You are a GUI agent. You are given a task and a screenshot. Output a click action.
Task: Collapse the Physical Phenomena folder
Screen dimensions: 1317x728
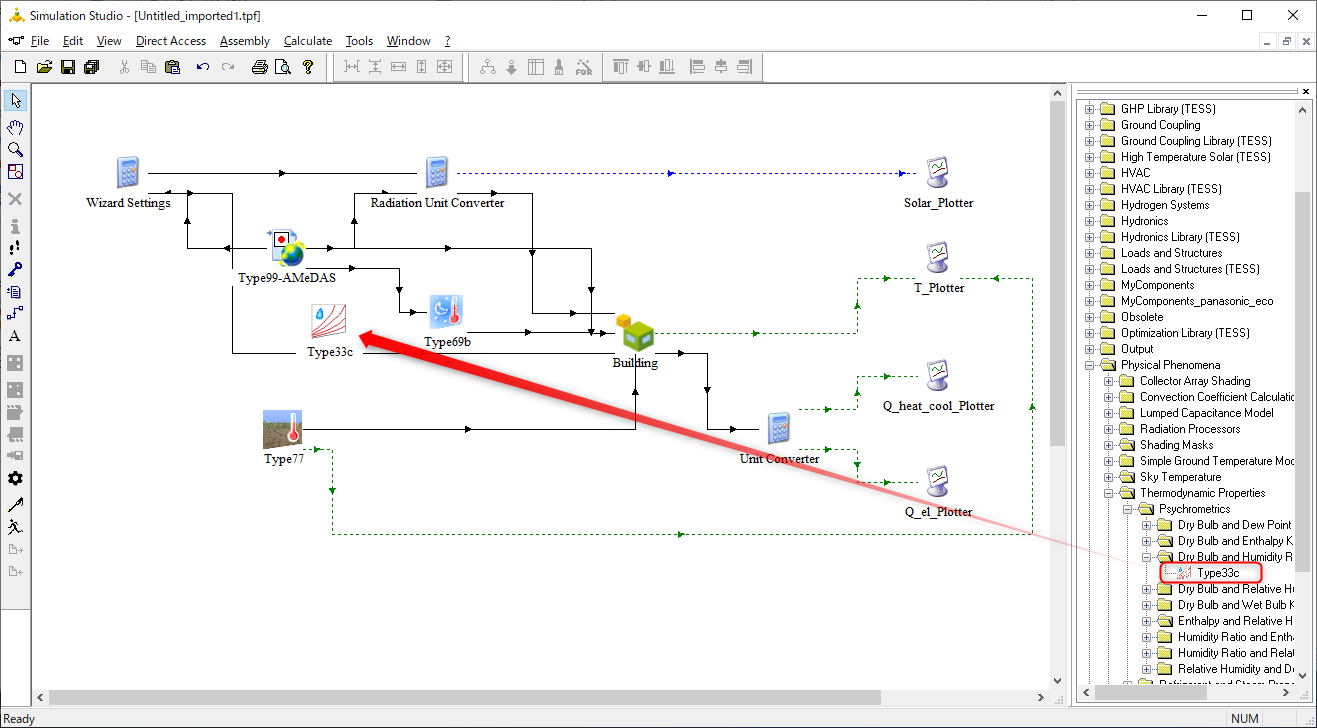1090,365
